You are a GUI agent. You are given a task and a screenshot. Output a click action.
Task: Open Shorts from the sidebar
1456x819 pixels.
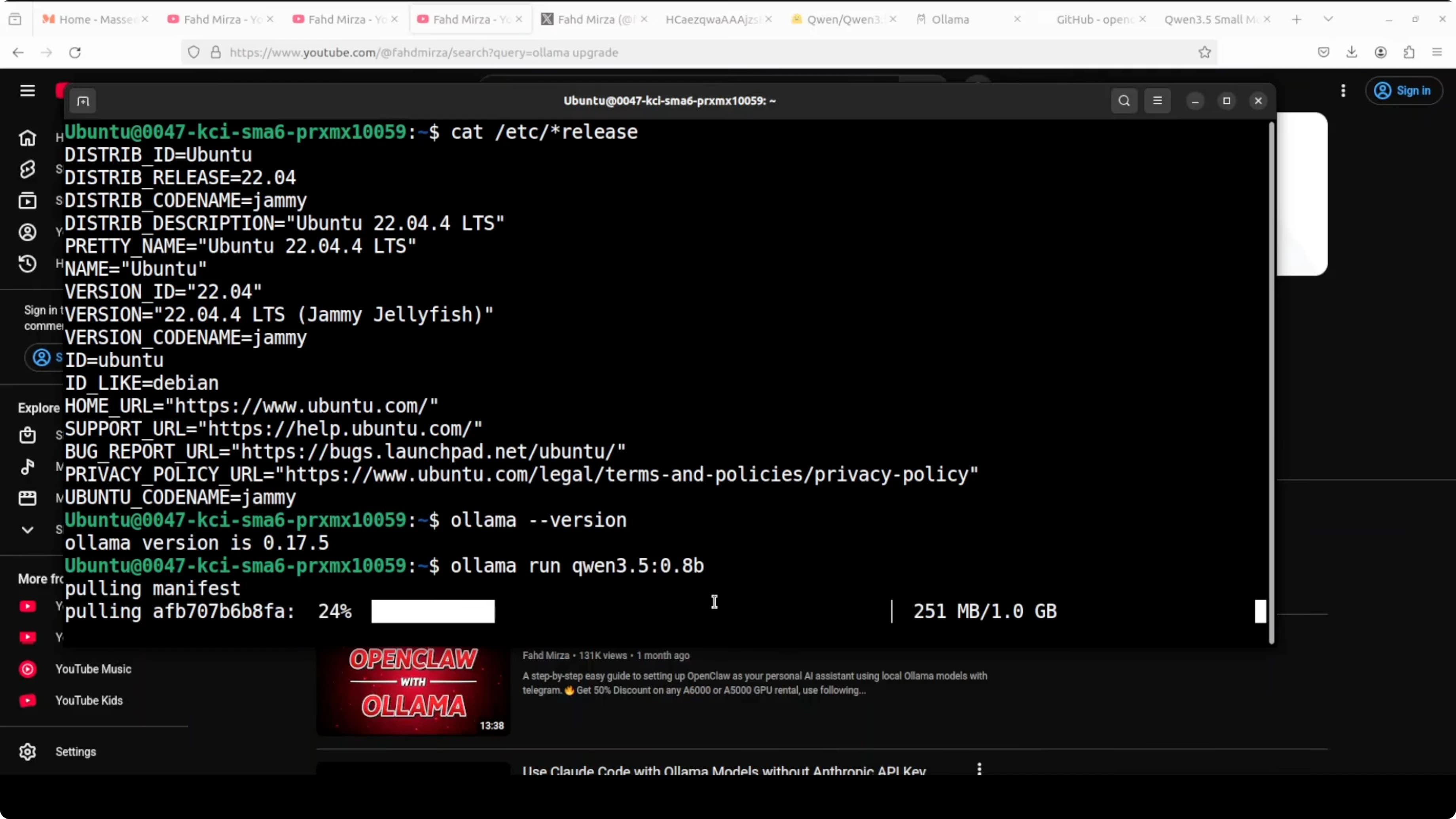point(27,169)
